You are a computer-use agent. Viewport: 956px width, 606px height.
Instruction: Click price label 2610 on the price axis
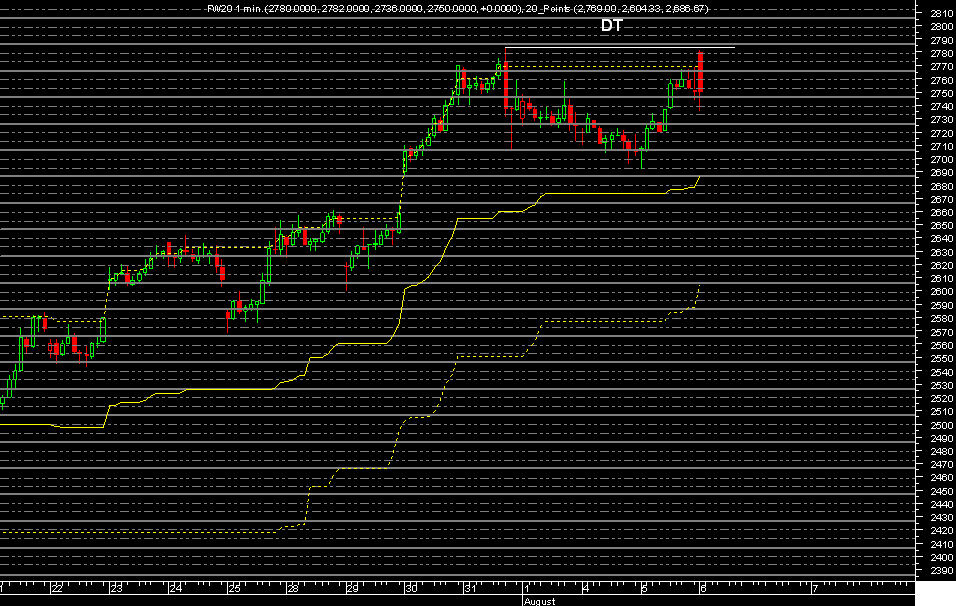point(943,279)
